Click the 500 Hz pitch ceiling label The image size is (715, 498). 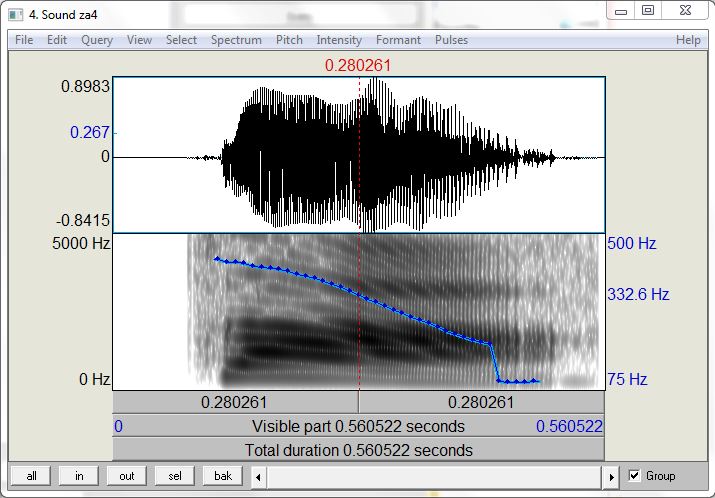[x=632, y=244]
